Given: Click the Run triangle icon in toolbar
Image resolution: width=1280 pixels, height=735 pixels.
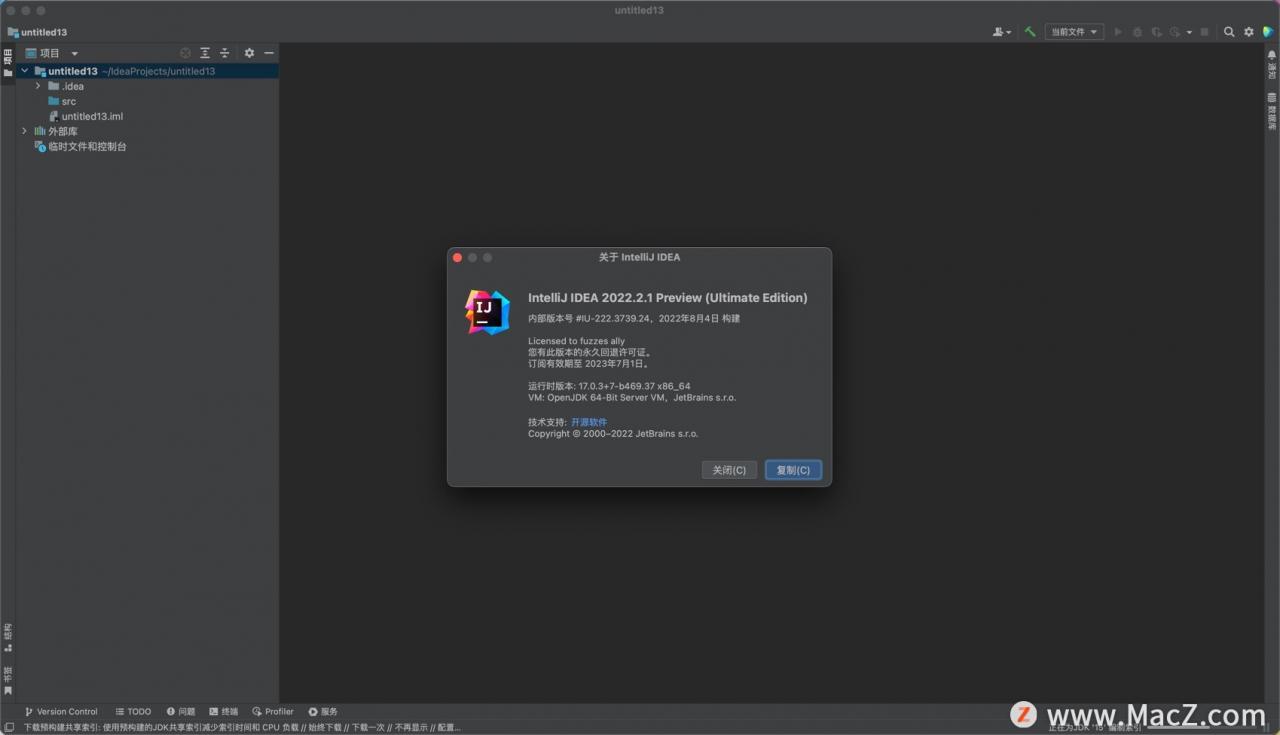Looking at the screenshot, I should pyautogui.click(x=1118, y=32).
